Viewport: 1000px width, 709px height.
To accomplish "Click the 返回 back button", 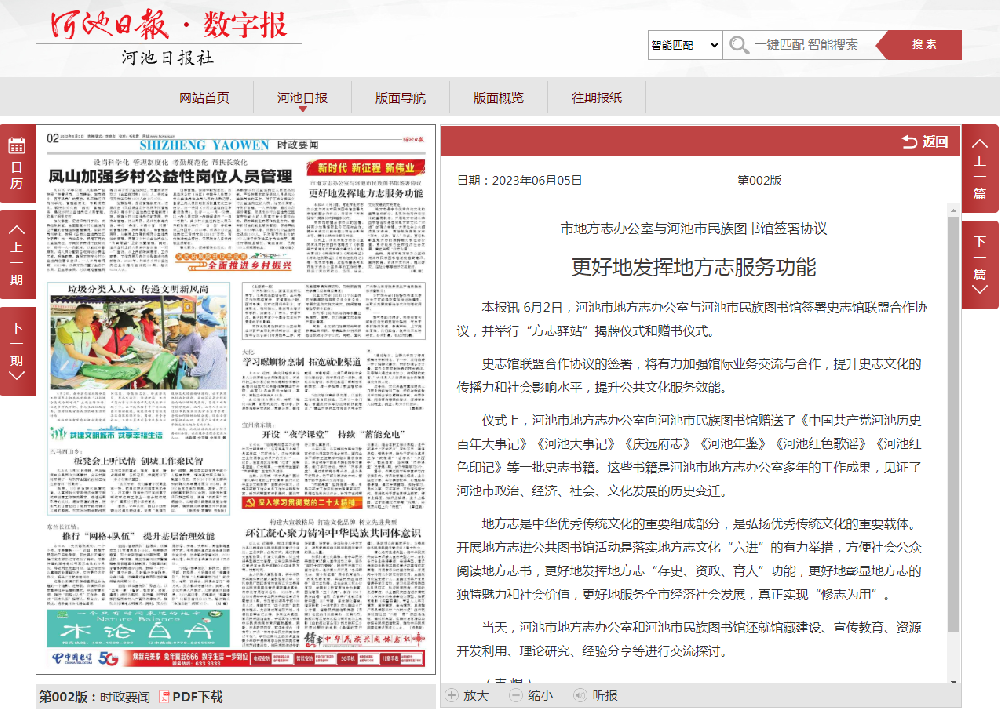I will pyautogui.click(x=924, y=142).
